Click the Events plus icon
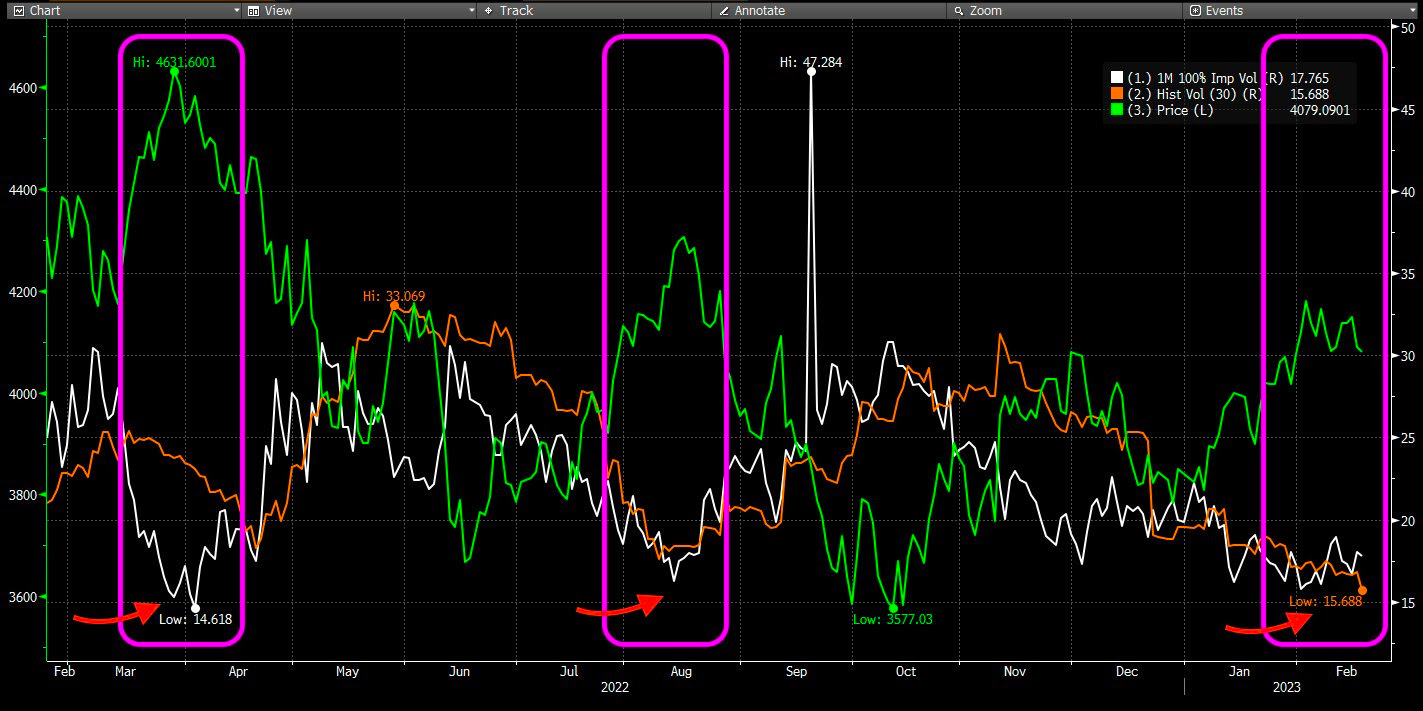This screenshot has width=1423, height=711. tap(1194, 10)
